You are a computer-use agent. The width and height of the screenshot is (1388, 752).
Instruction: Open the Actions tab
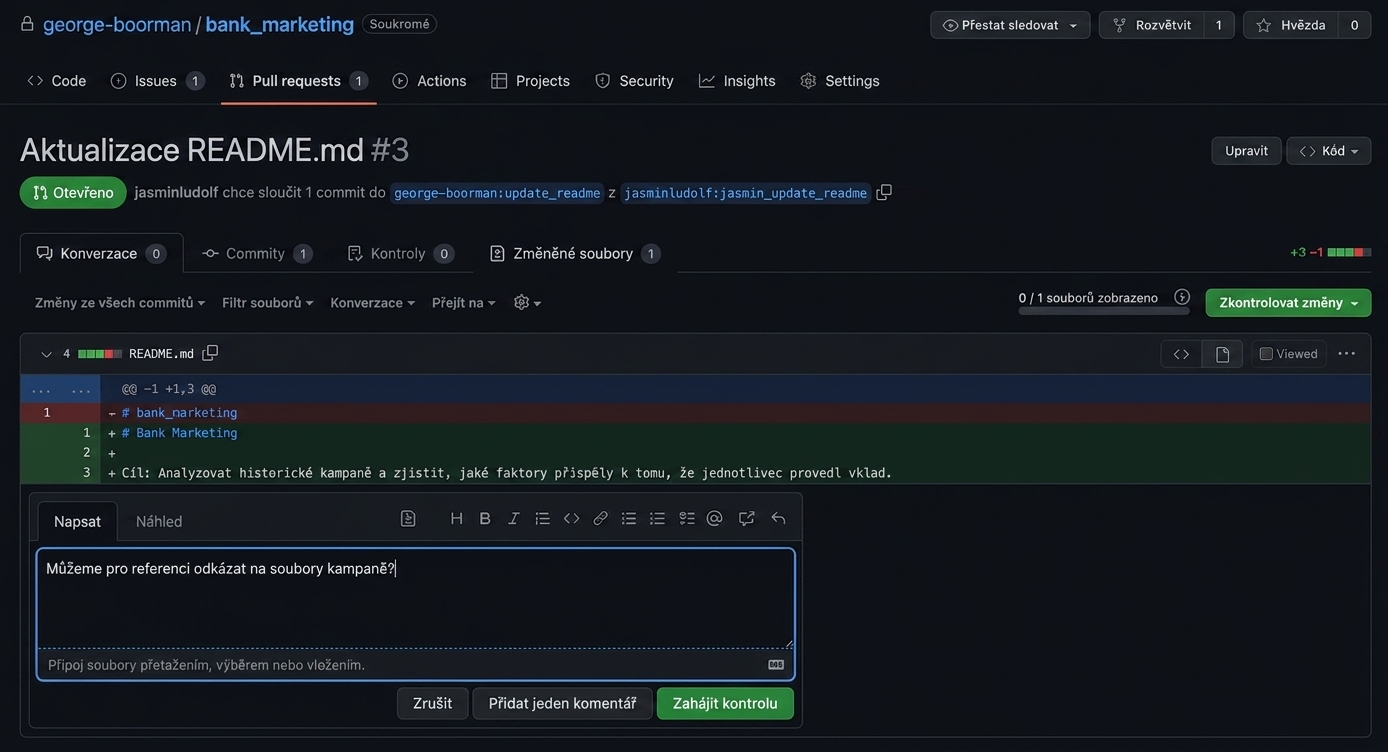pos(429,80)
